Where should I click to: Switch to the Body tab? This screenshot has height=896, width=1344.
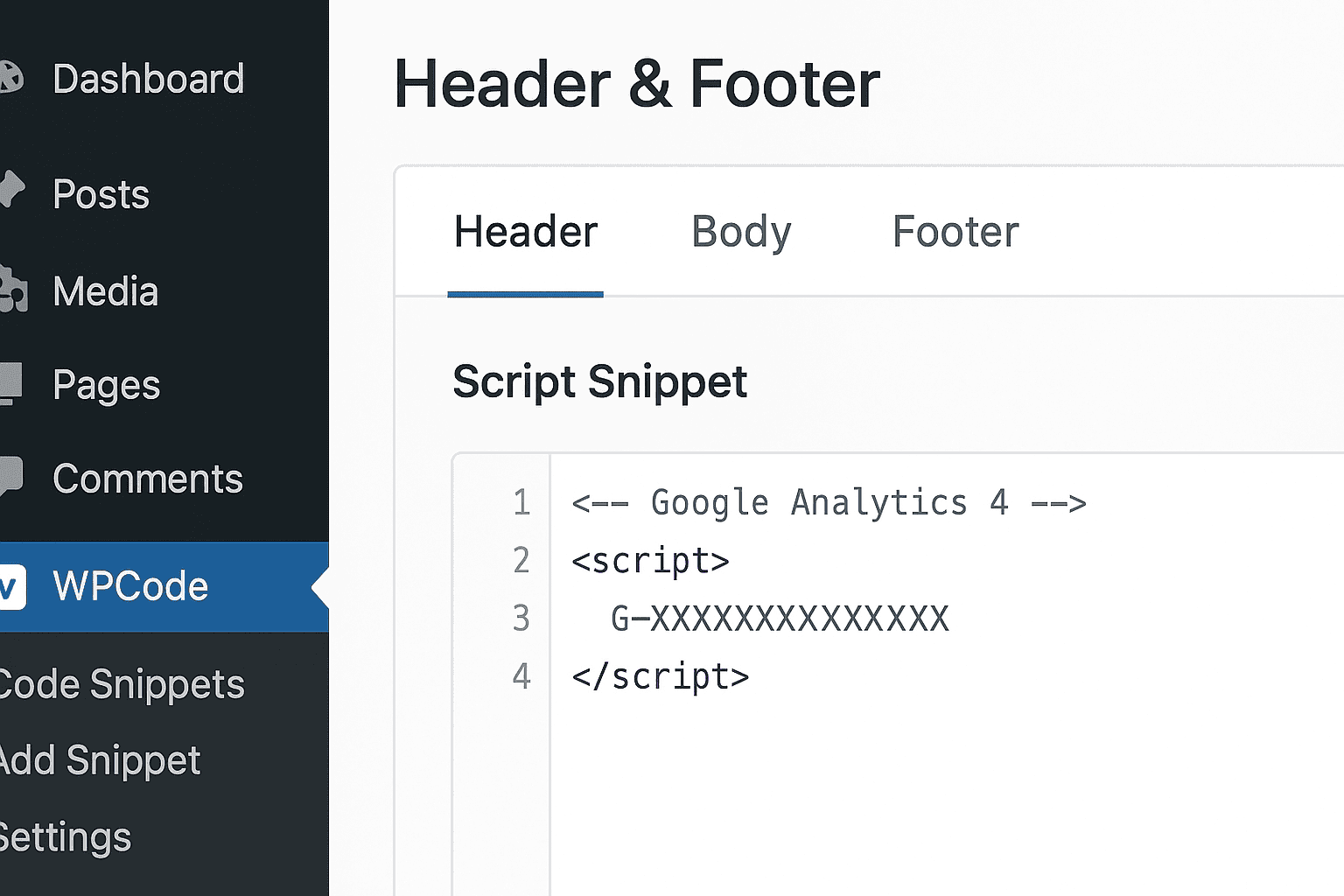coord(740,232)
